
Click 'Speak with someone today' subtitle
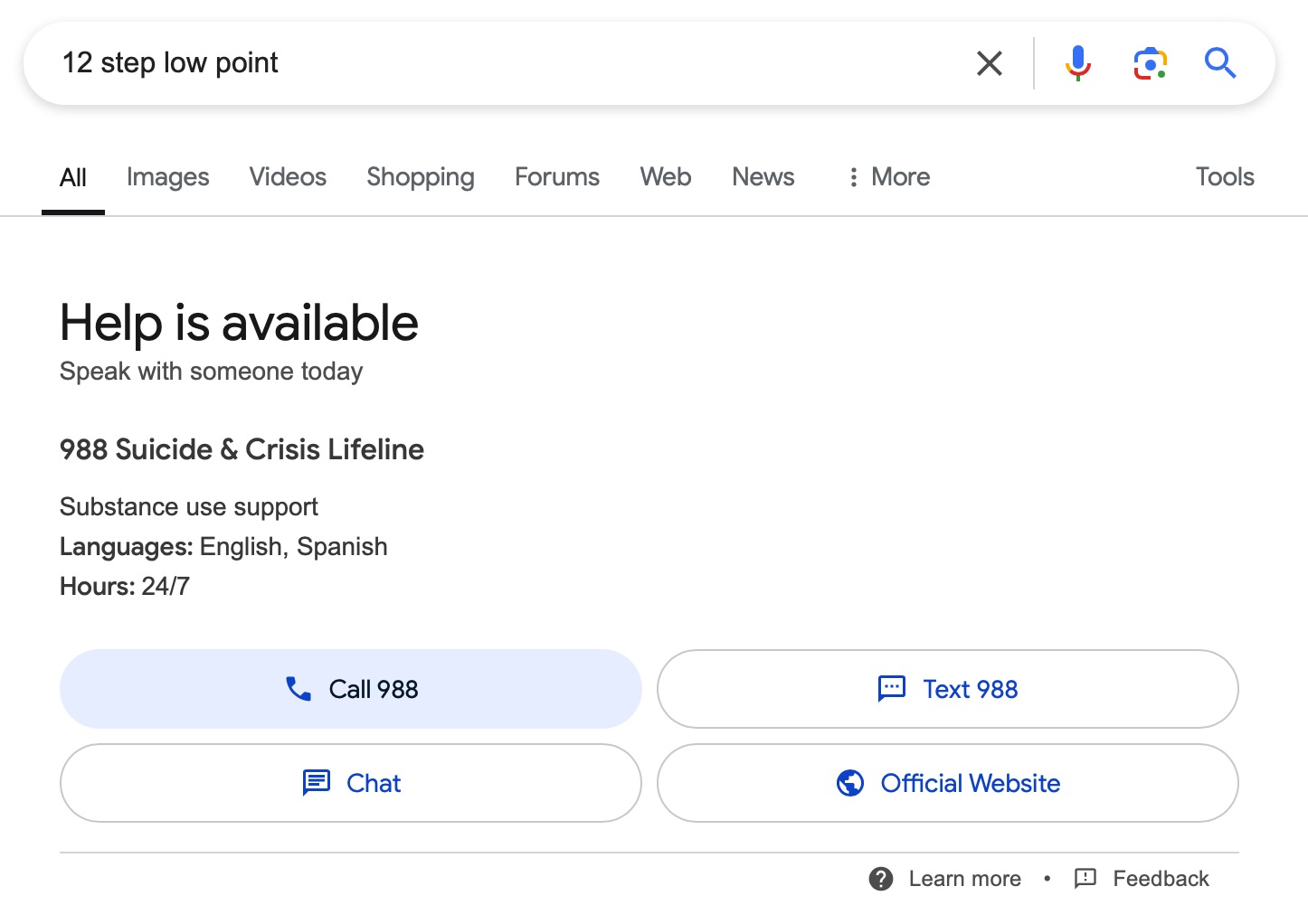tap(212, 372)
